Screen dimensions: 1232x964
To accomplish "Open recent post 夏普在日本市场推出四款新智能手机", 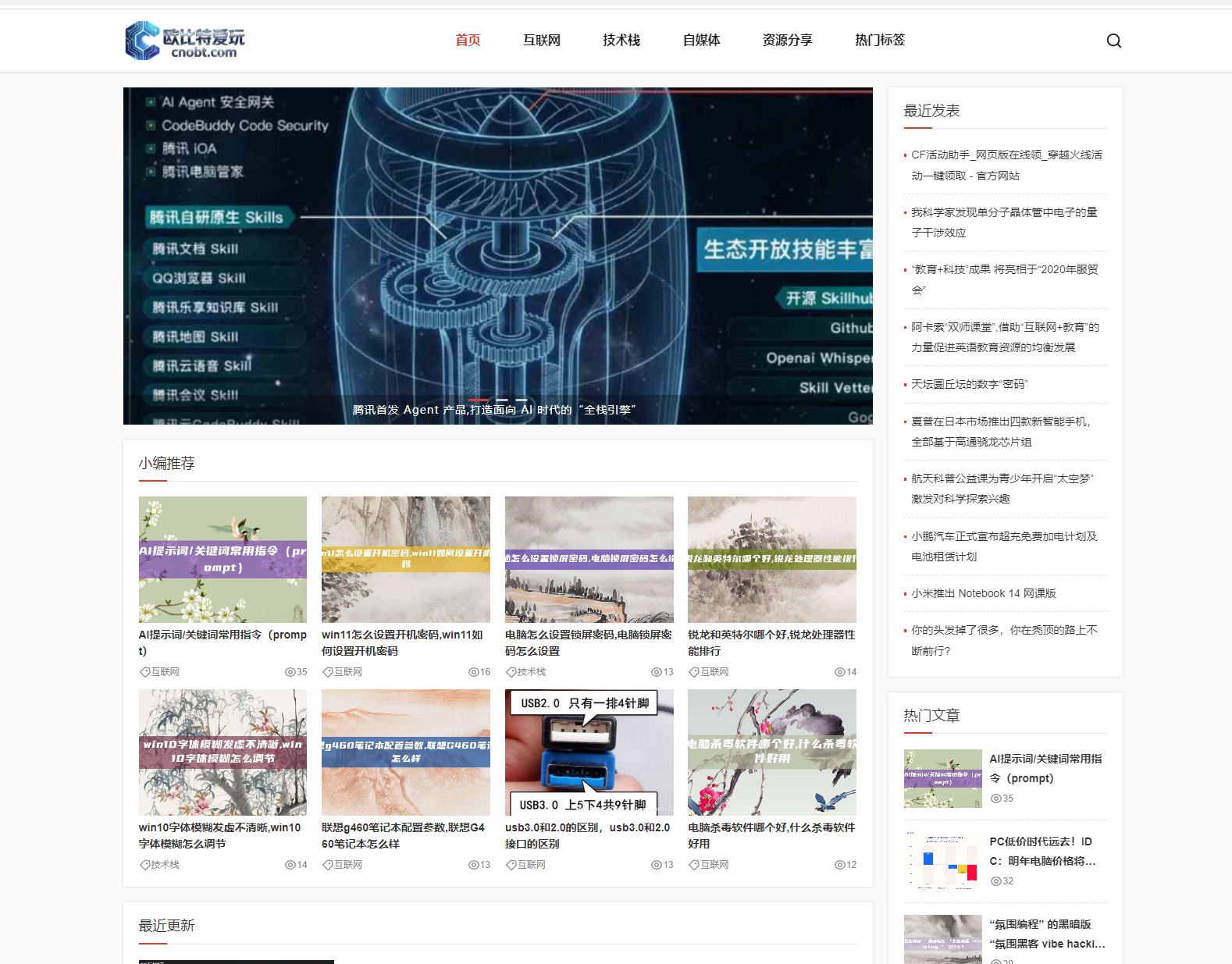I will click(1001, 431).
